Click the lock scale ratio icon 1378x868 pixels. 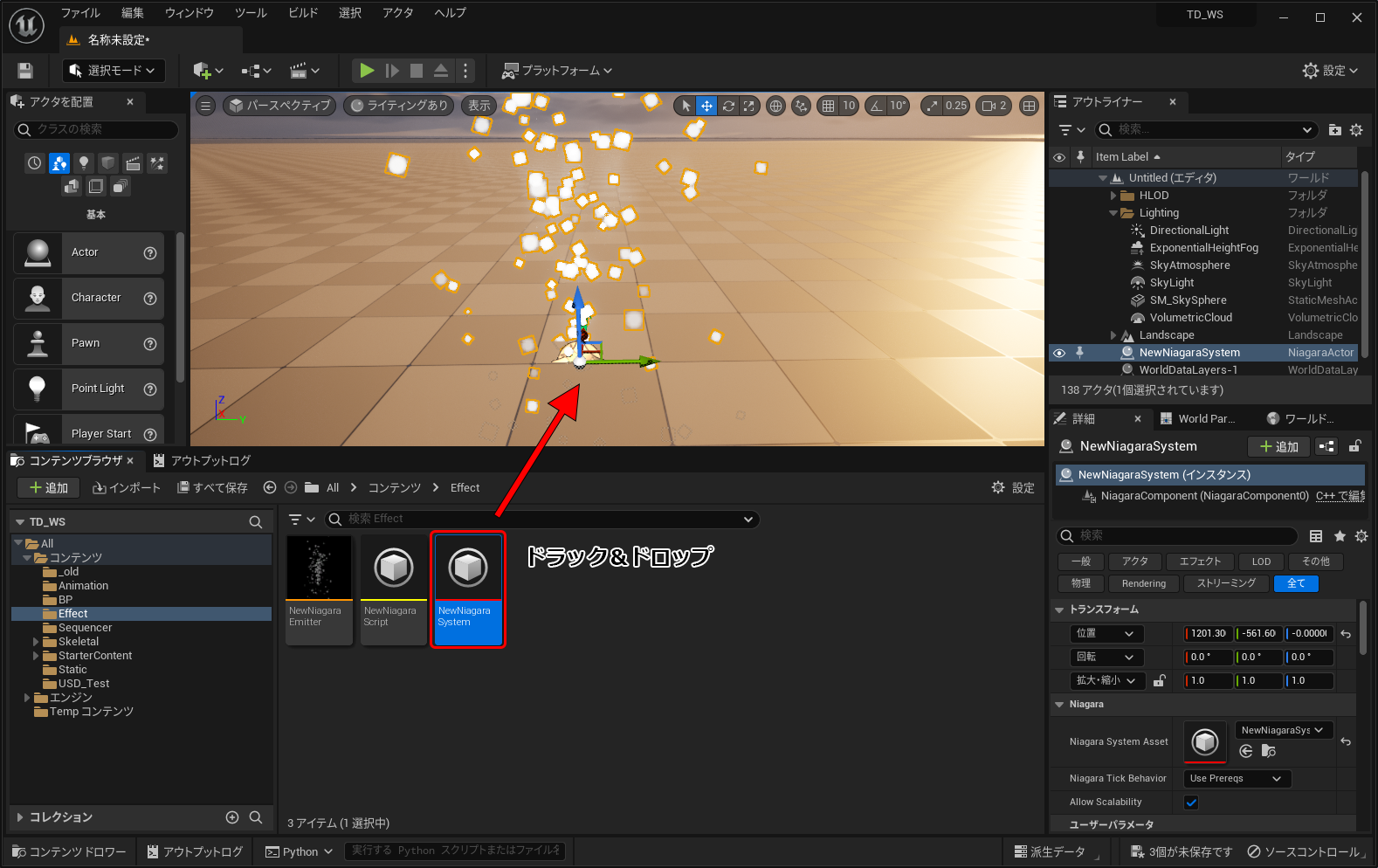(x=1159, y=681)
